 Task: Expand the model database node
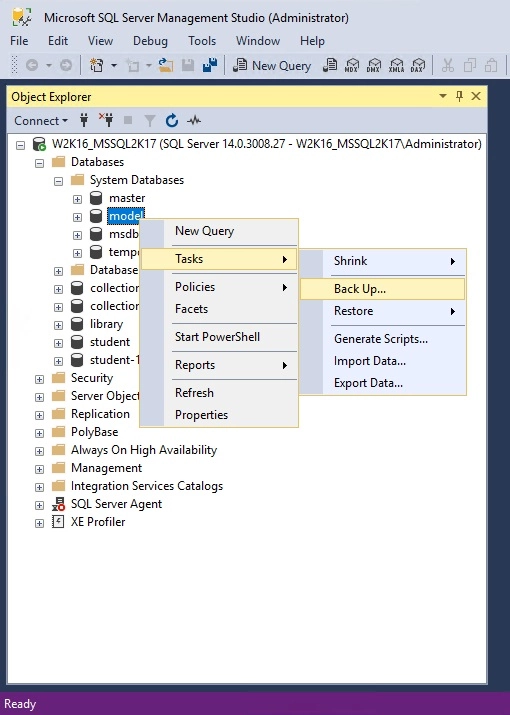point(78,217)
